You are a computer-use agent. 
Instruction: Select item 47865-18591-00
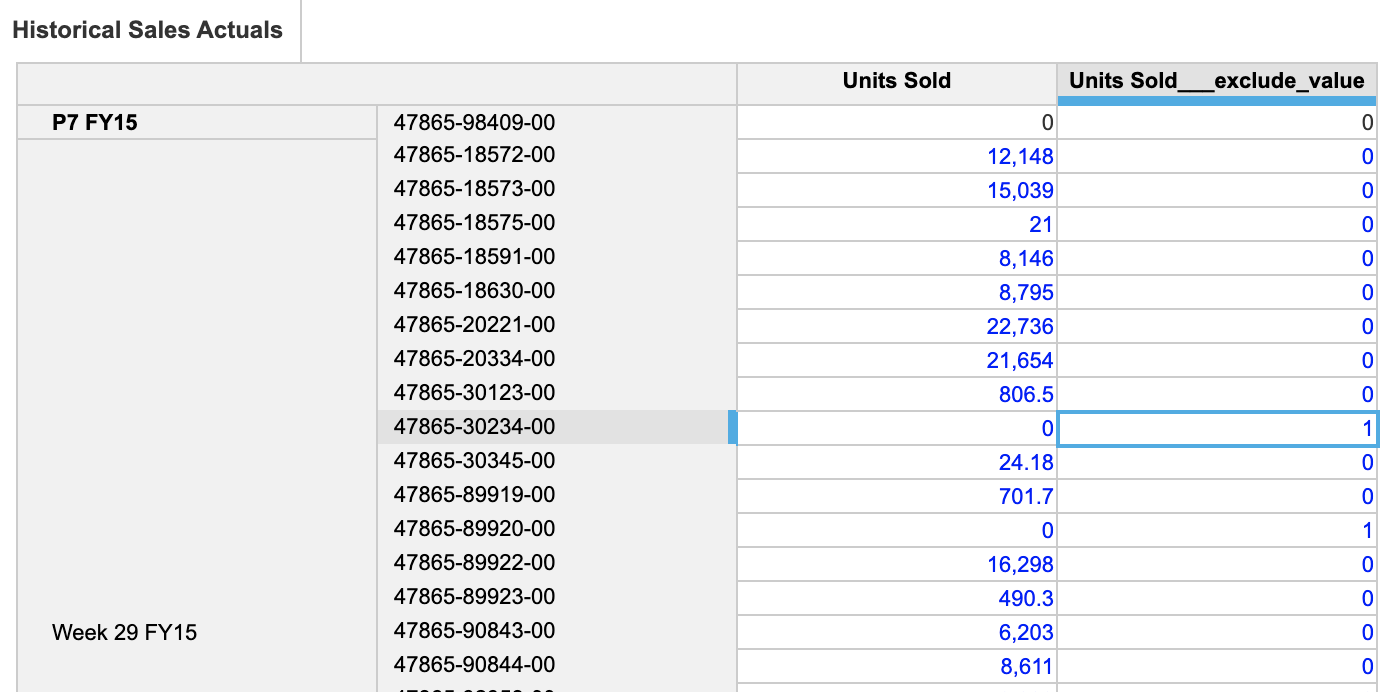[x=557, y=258]
